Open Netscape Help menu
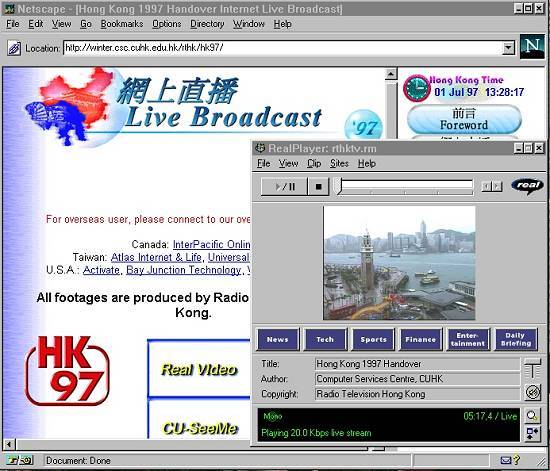Viewport: 550px width, 471px height. [283, 24]
